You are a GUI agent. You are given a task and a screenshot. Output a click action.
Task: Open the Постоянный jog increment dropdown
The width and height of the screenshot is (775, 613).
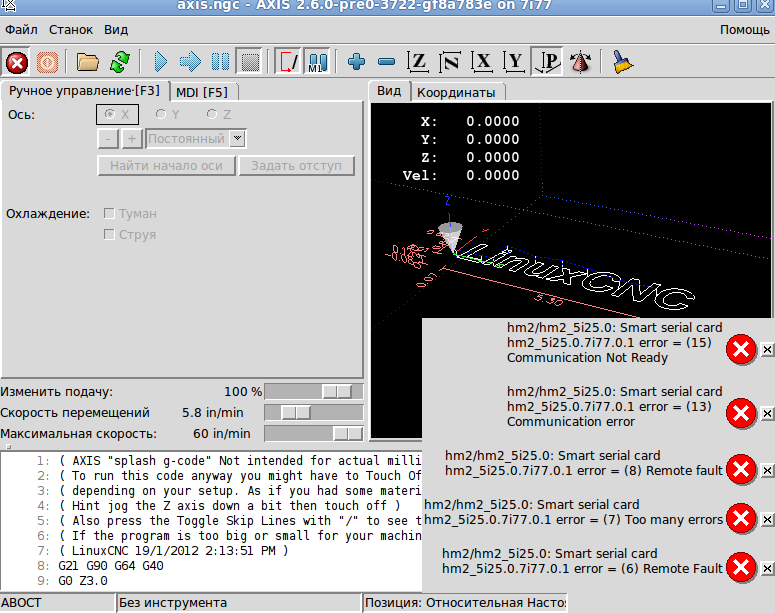[x=196, y=139]
